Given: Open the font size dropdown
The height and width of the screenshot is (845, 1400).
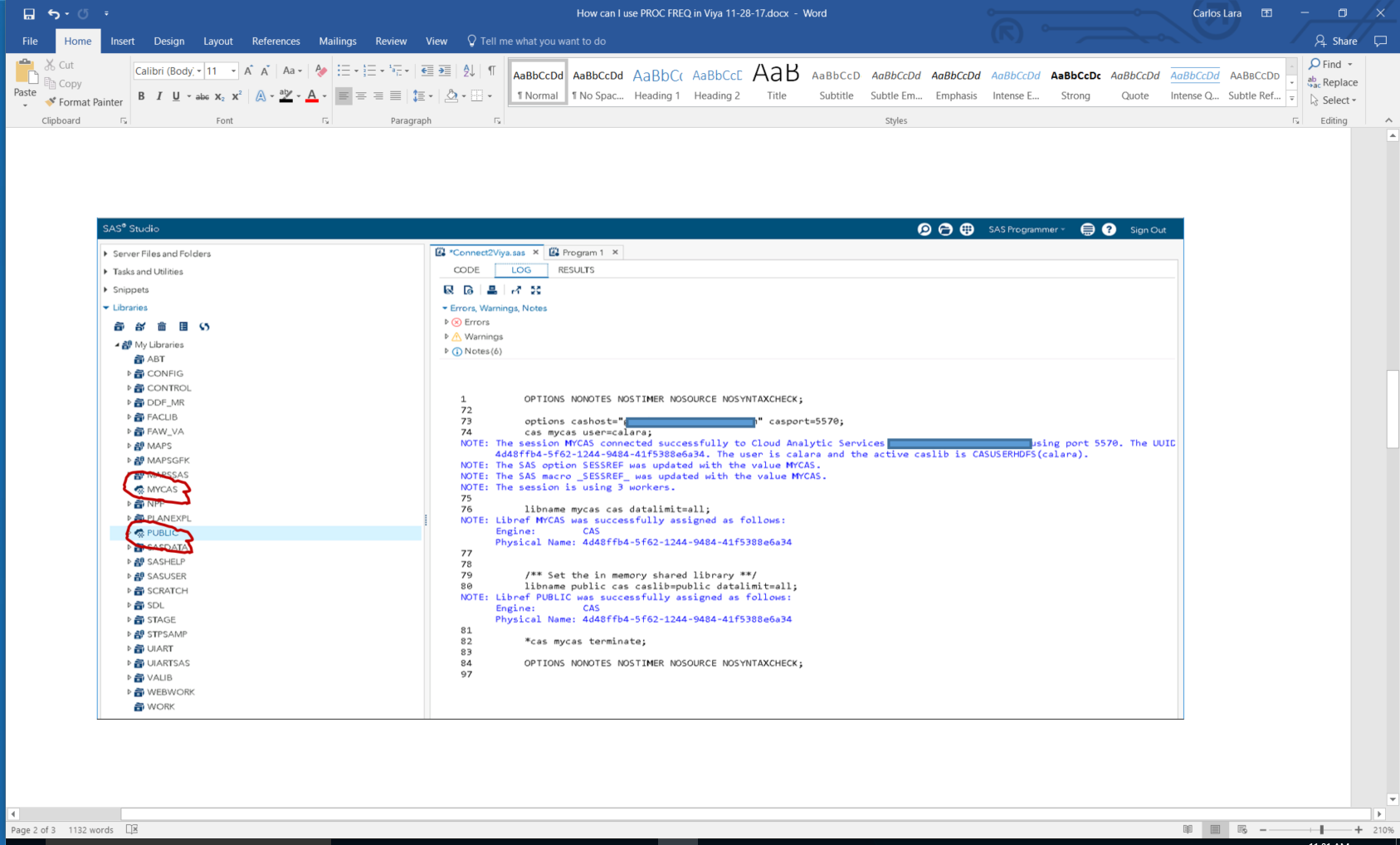Looking at the screenshot, I should coord(233,71).
